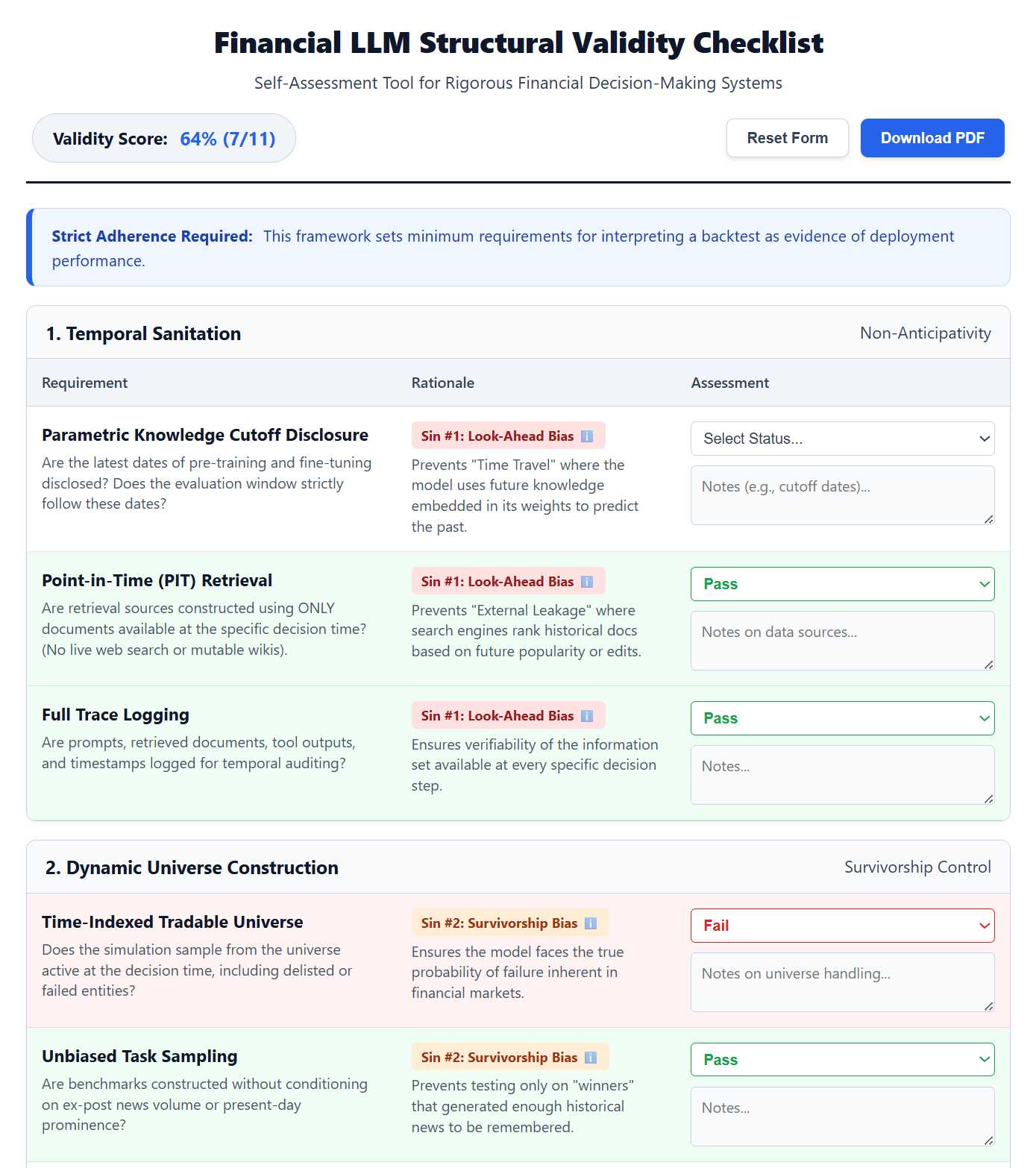Click the Dynamic Universe Construction section header

(192, 867)
